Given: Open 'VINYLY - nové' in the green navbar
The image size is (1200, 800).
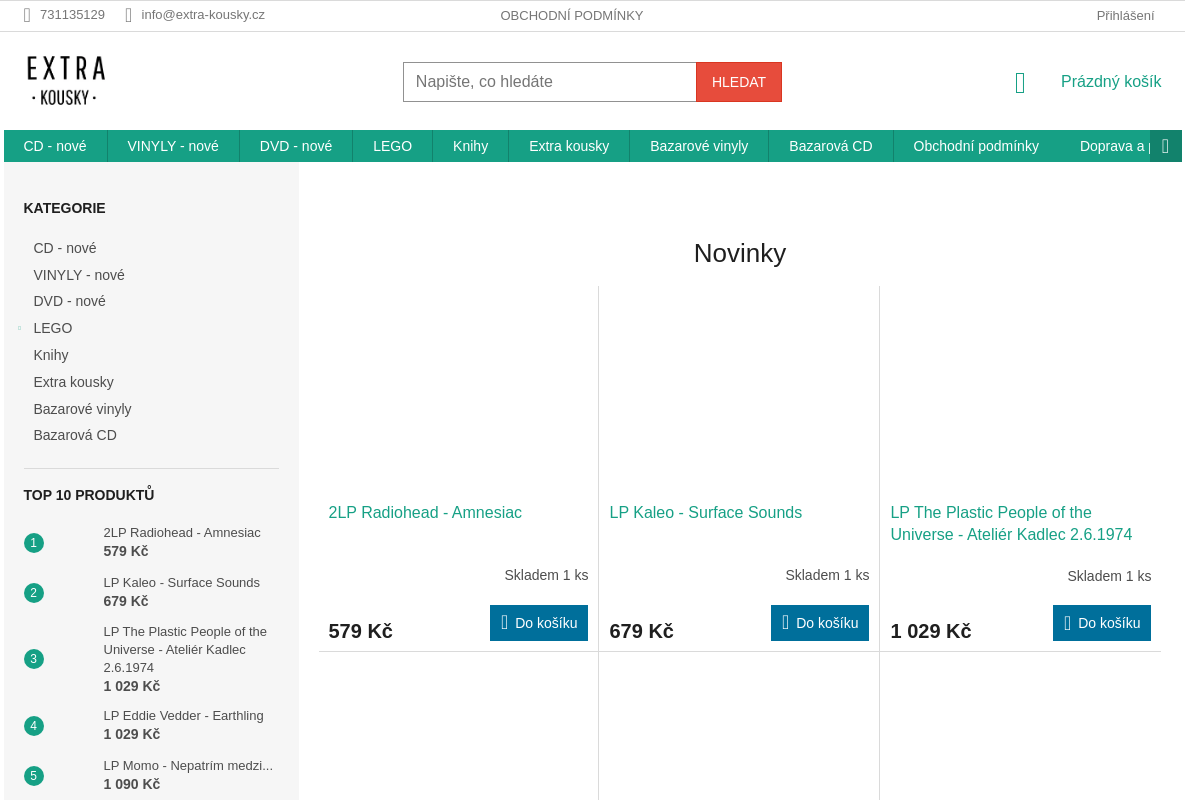Looking at the screenshot, I should 173,146.
